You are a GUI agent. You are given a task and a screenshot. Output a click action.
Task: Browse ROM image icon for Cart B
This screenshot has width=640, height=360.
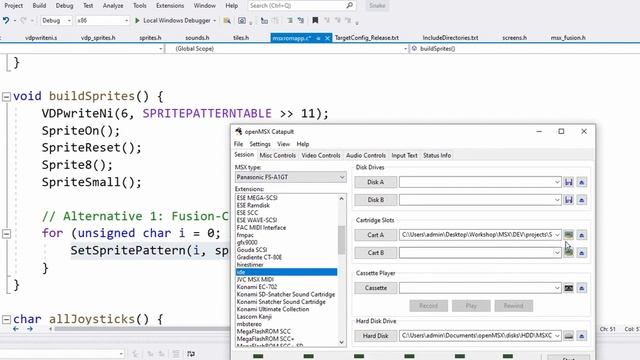pyautogui.click(x=569, y=253)
